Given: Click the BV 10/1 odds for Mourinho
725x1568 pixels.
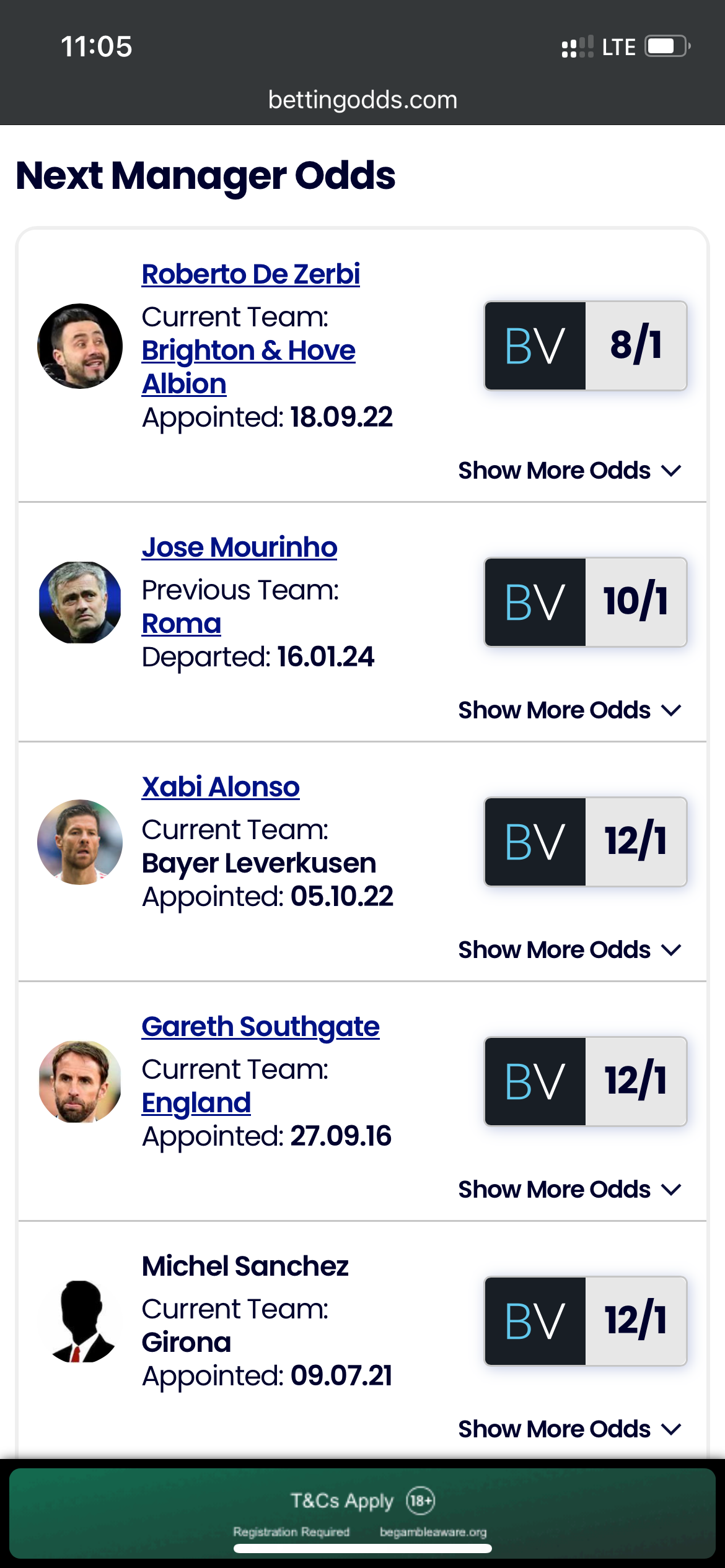Looking at the screenshot, I should tap(586, 602).
